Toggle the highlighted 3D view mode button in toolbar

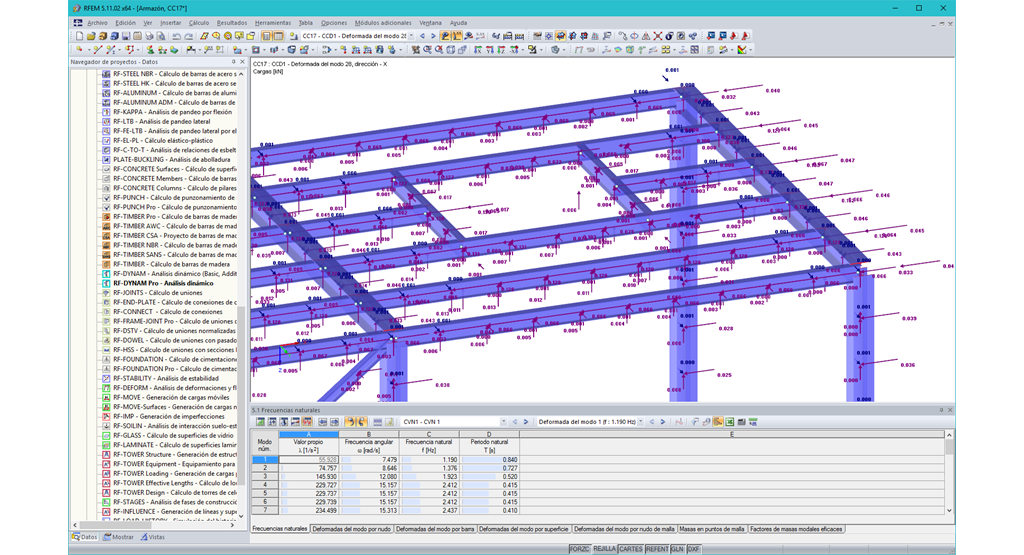click(560, 36)
